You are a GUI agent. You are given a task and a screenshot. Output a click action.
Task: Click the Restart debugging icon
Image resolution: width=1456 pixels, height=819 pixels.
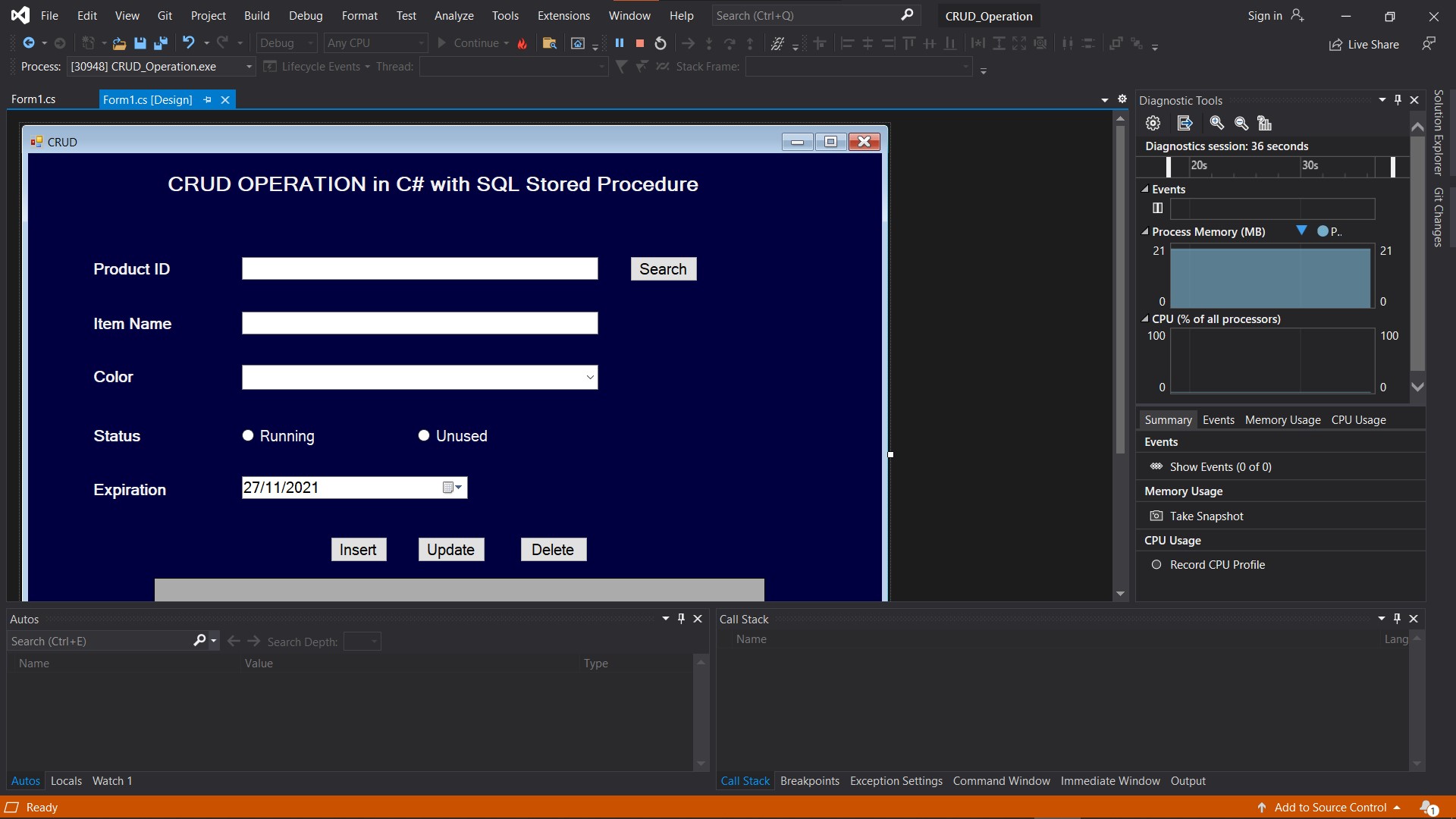661,43
